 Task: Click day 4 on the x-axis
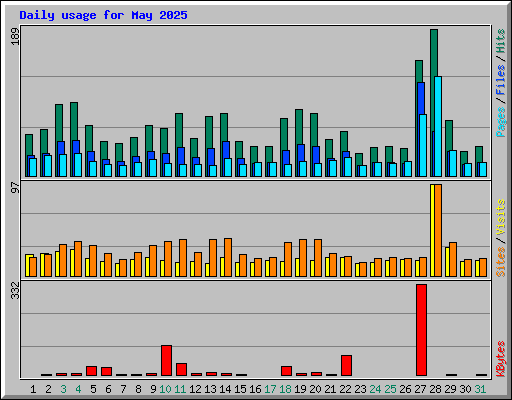tap(78, 389)
